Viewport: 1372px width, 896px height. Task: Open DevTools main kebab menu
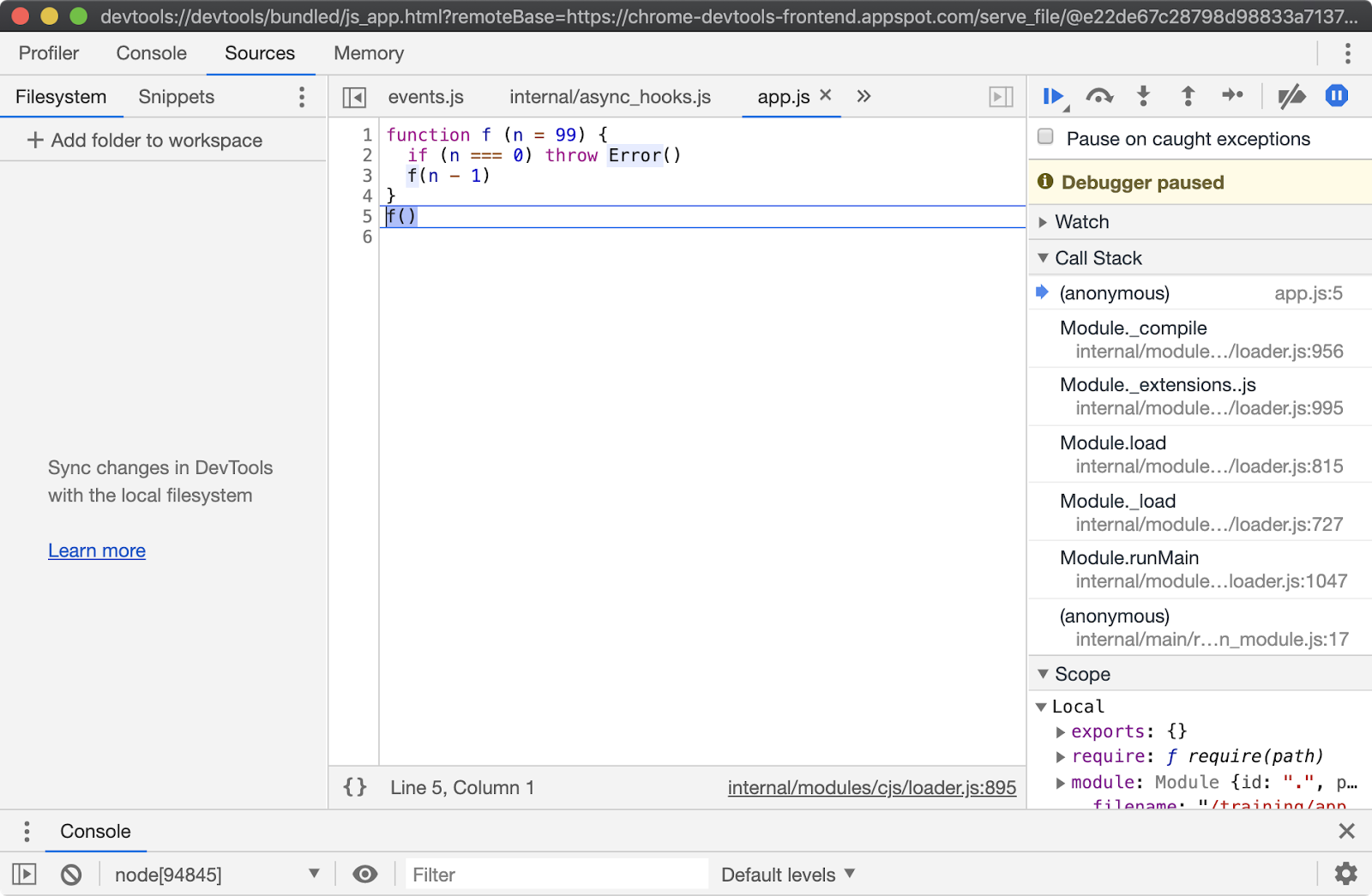1347,53
